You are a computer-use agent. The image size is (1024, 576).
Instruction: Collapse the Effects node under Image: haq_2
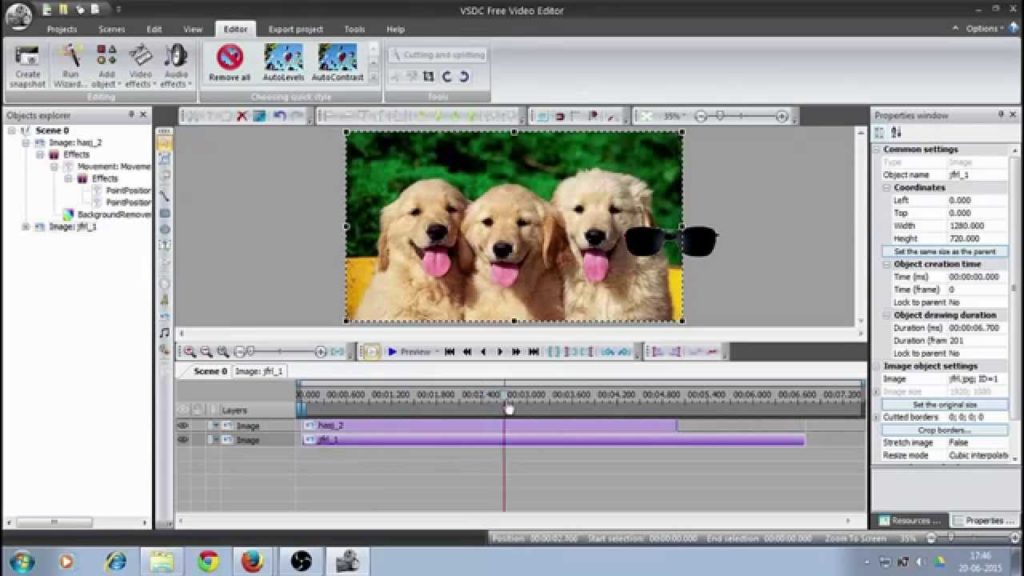[x=41, y=155]
